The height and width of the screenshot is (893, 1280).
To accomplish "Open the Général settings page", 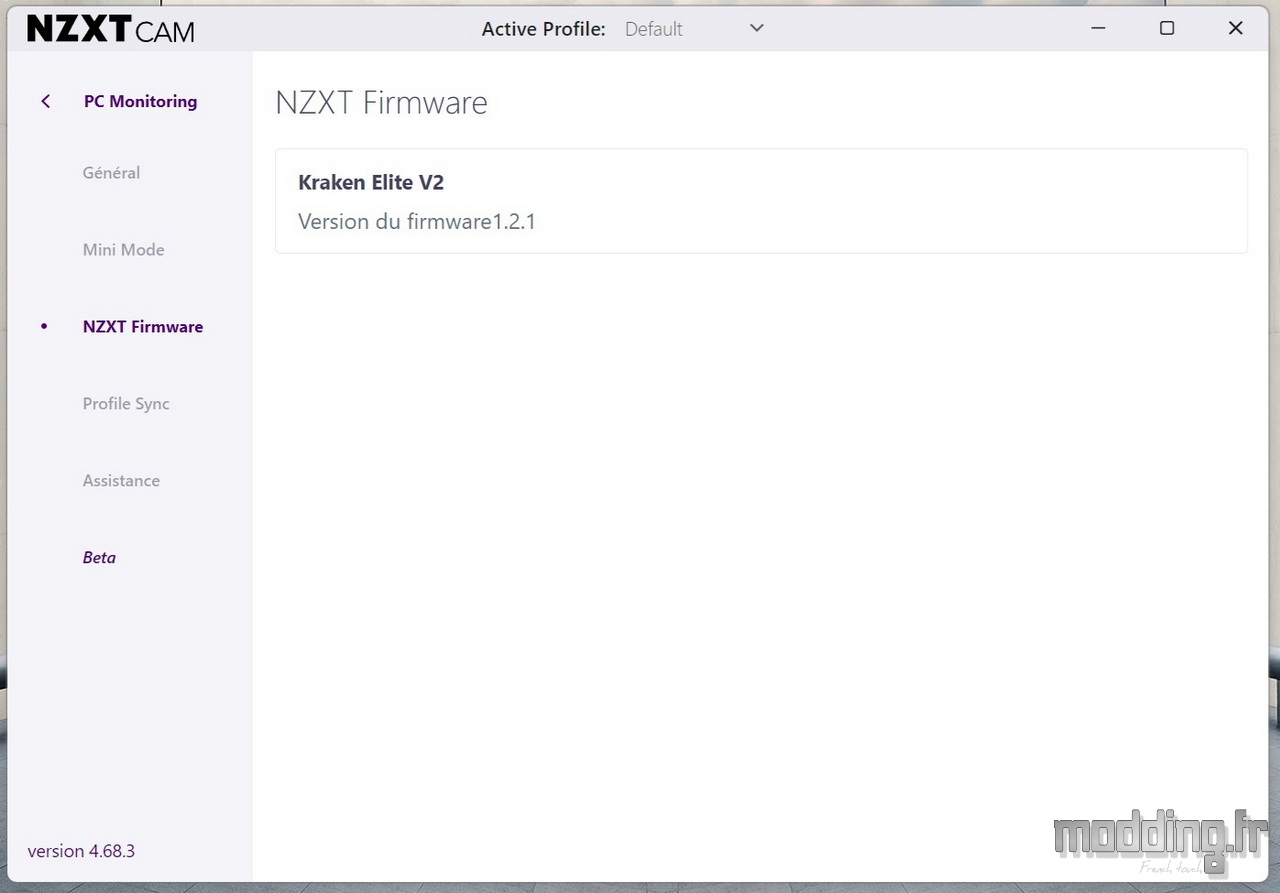I will (111, 173).
